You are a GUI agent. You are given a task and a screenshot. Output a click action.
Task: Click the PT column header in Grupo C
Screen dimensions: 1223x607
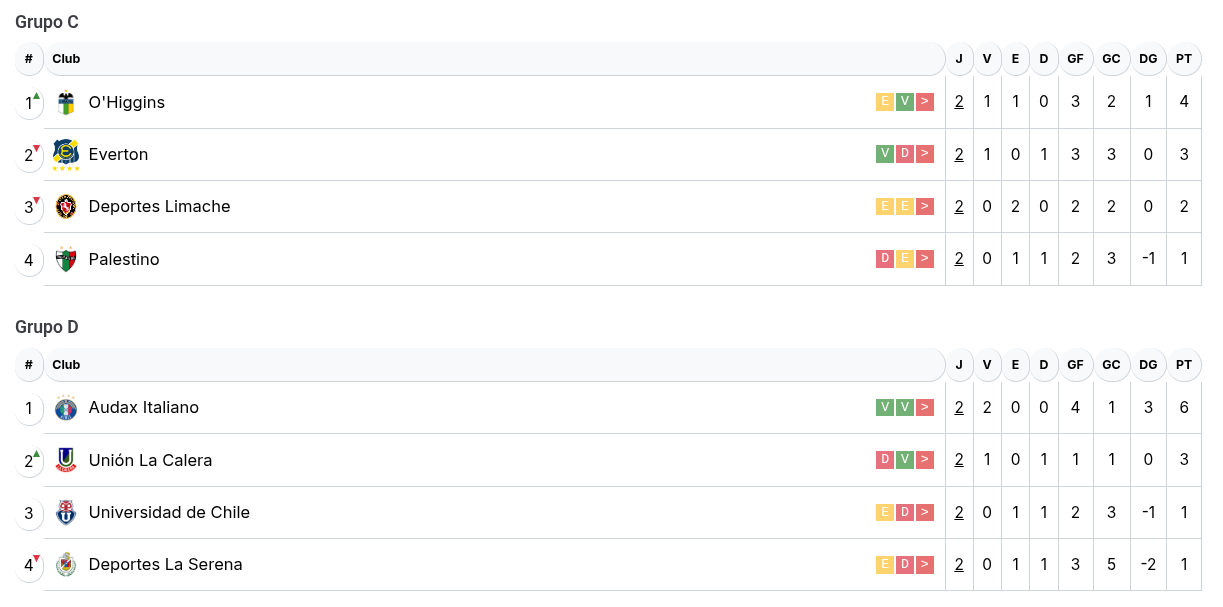tap(1184, 59)
